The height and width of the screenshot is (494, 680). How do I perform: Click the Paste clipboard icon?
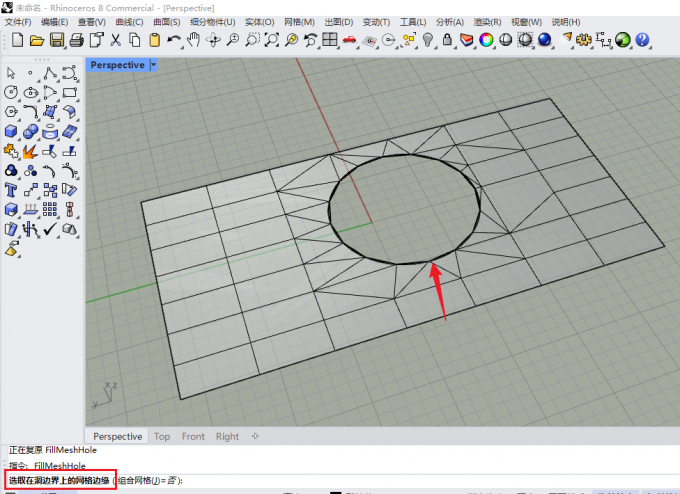[154, 40]
